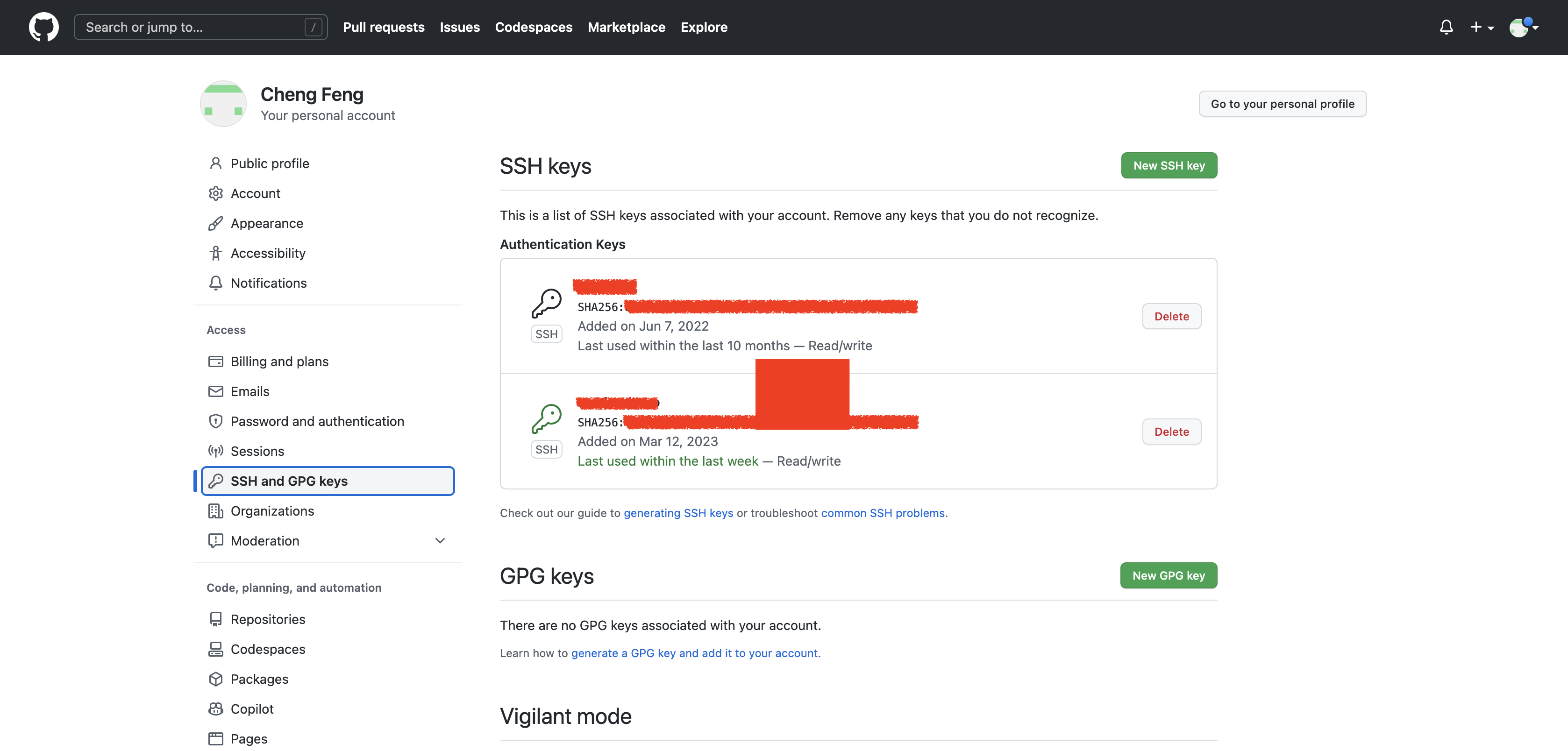Open the user avatar menu
Screen dimensions: 1568x751
click(1523, 28)
